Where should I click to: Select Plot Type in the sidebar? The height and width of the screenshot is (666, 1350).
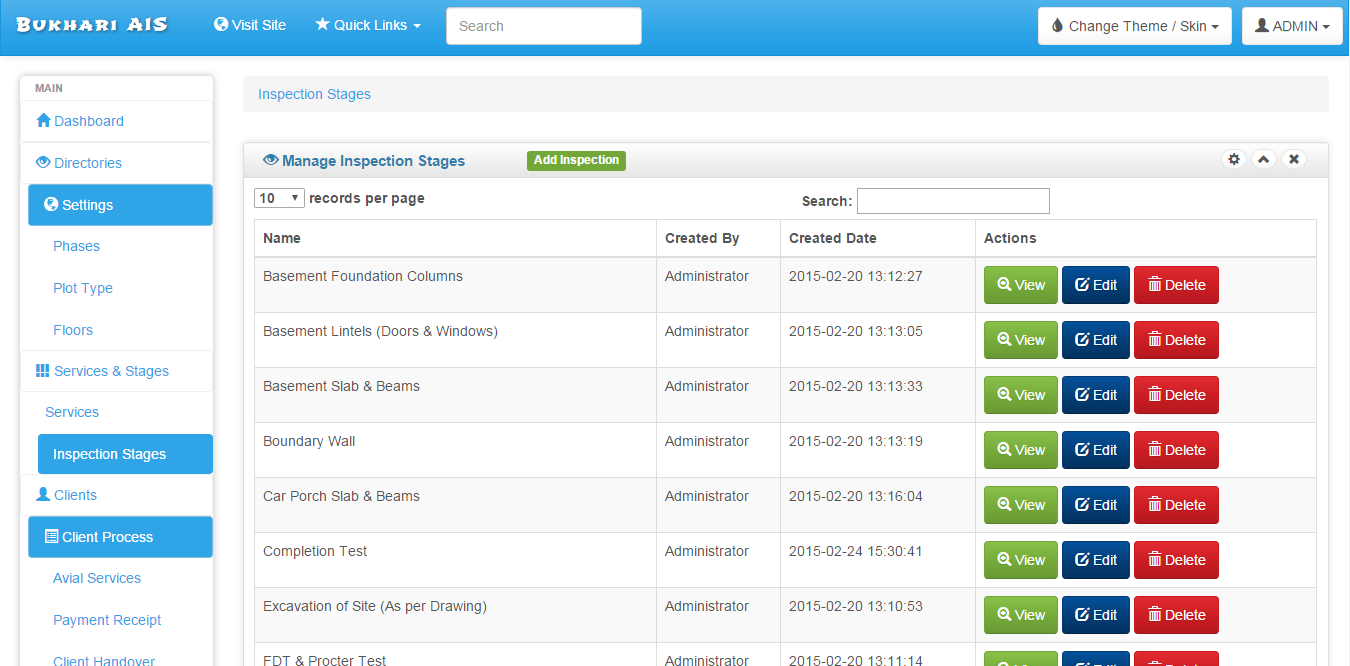point(83,288)
